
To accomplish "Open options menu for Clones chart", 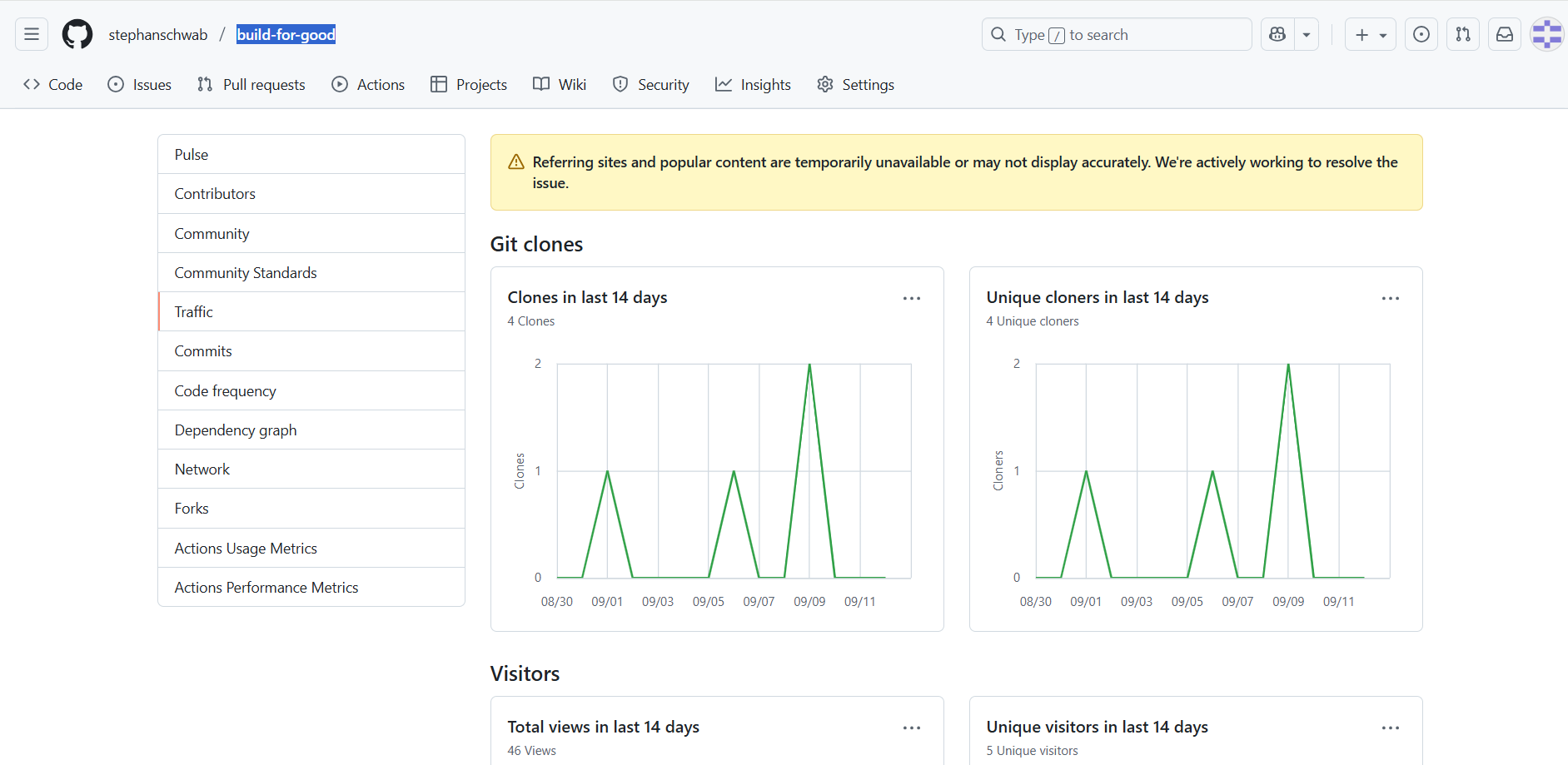I will (912, 298).
